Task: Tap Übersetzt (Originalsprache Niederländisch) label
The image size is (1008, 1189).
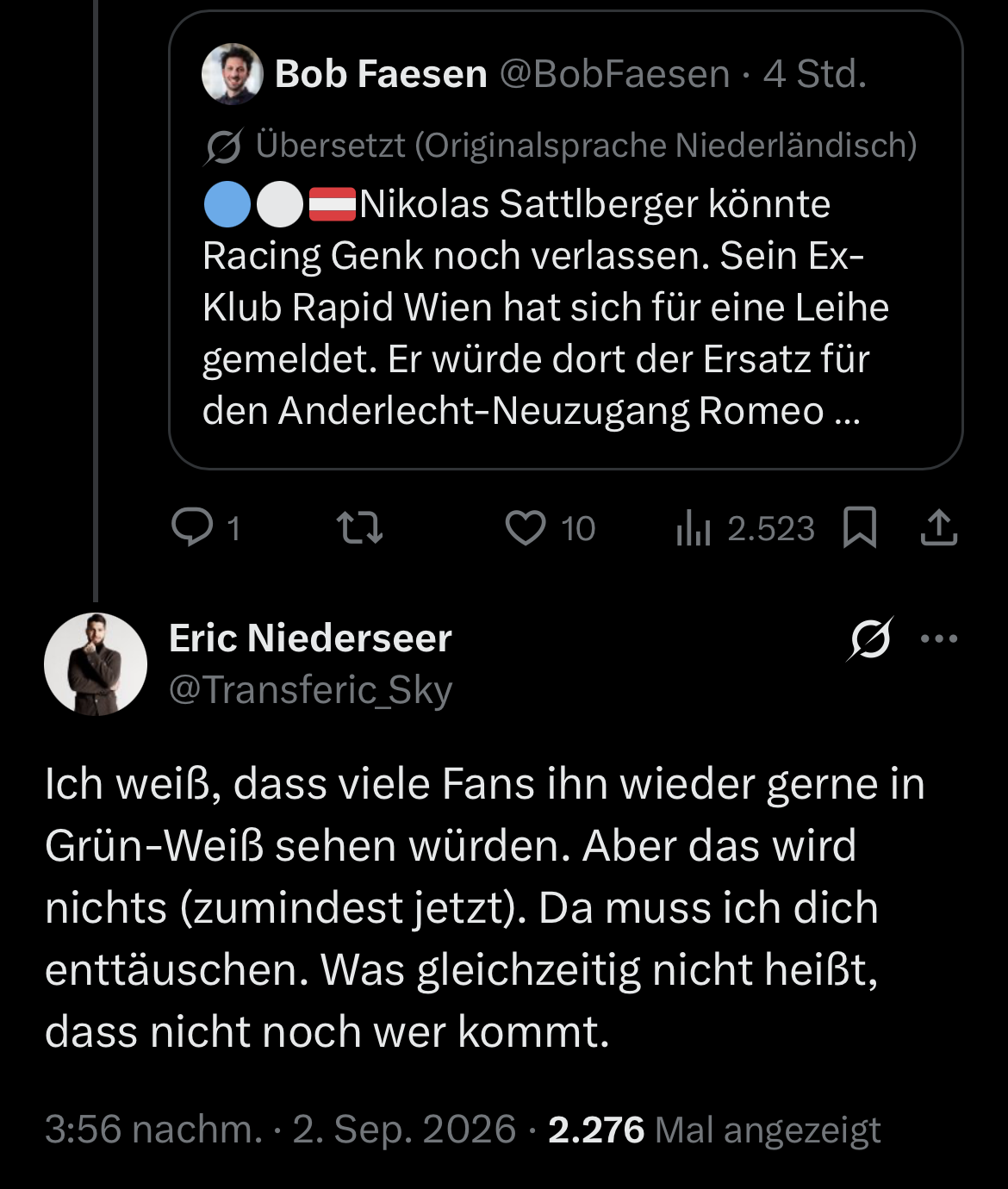Action: [587, 146]
